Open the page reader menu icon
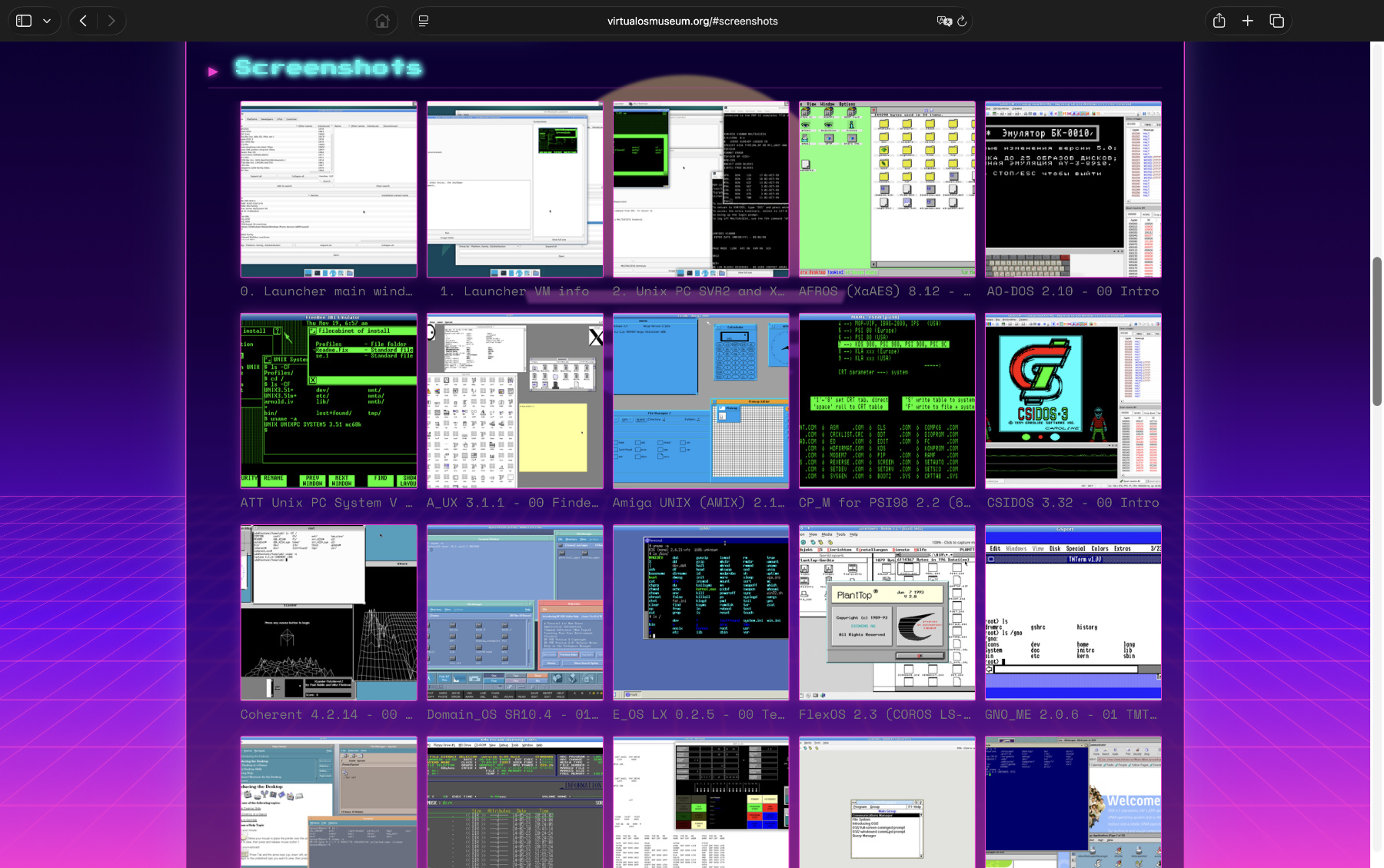The image size is (1384, 868). pos(424,21)
